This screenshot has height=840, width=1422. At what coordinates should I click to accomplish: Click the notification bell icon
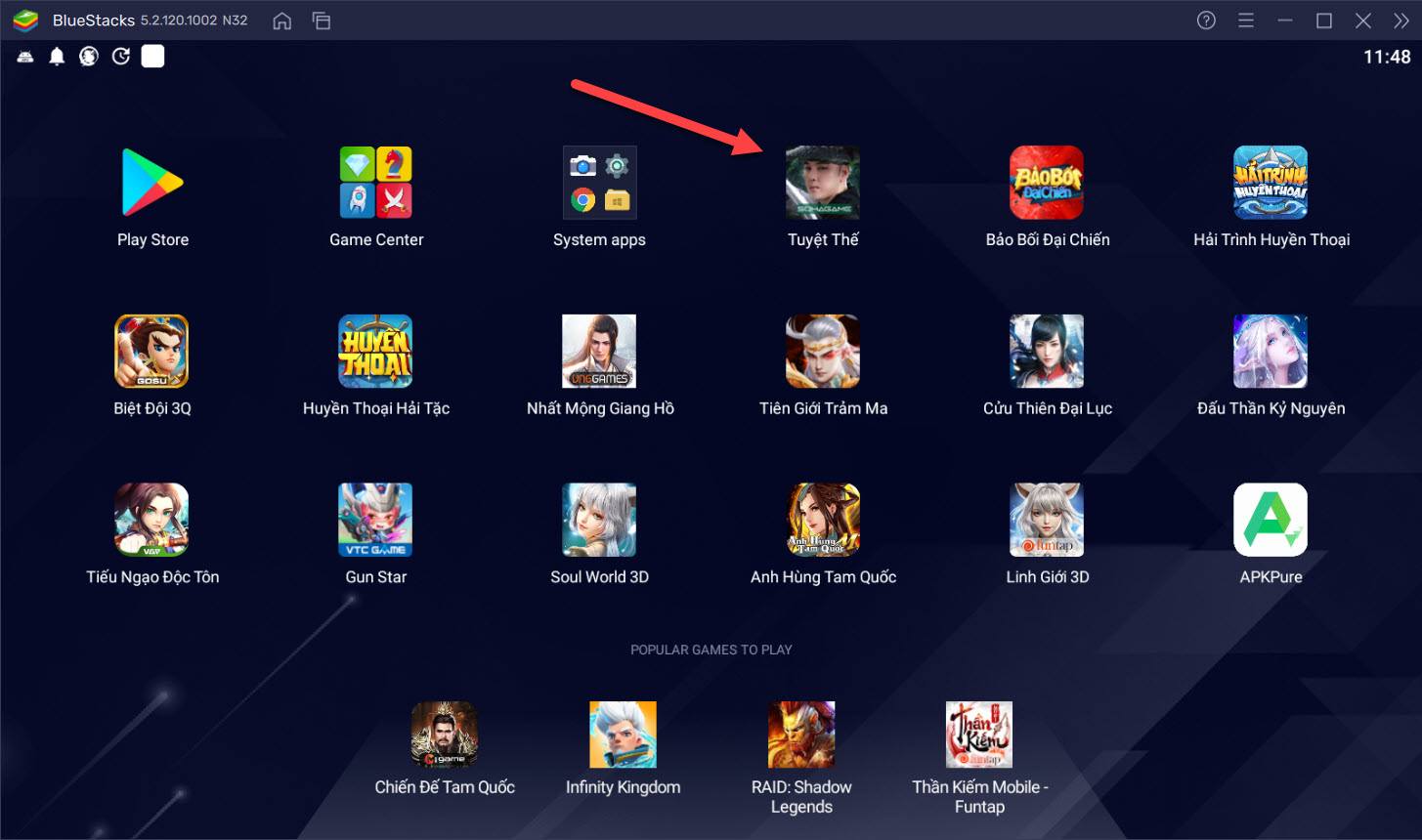(57, 57)
